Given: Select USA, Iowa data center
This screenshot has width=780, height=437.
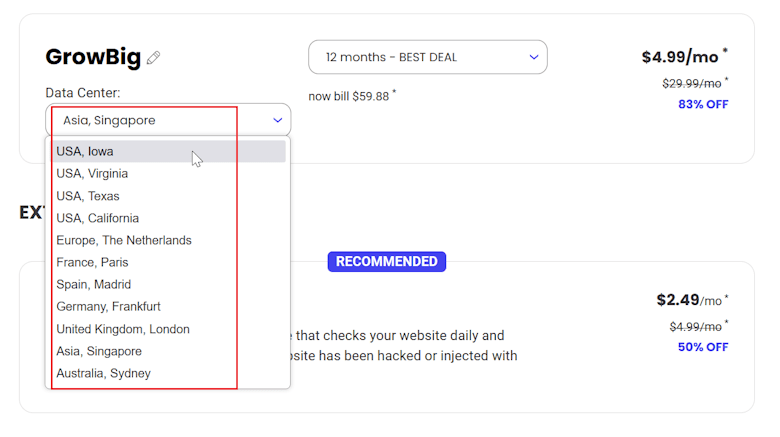Looking at the screenshot, I should pos(168,151).
